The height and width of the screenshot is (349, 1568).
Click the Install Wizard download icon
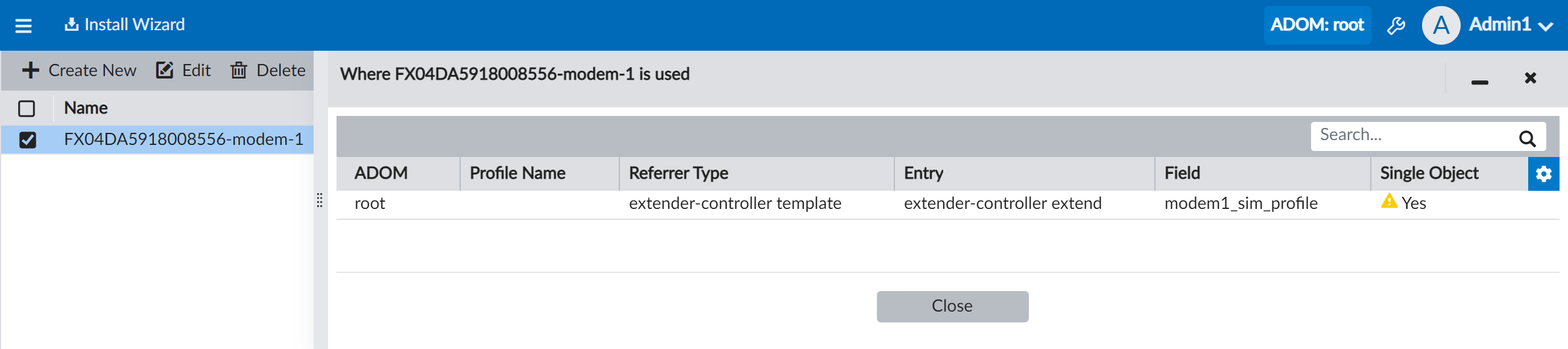(71, 24)
